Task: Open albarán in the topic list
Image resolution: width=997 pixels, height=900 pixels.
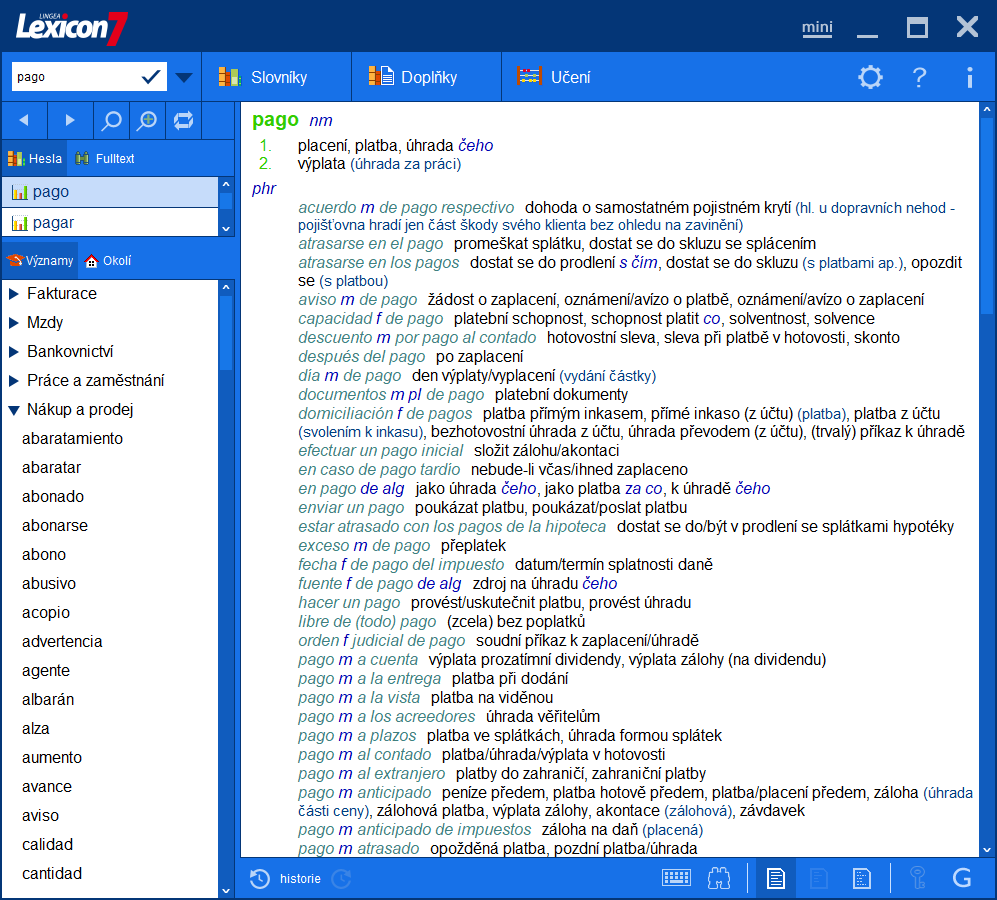Action: point(48,700)
